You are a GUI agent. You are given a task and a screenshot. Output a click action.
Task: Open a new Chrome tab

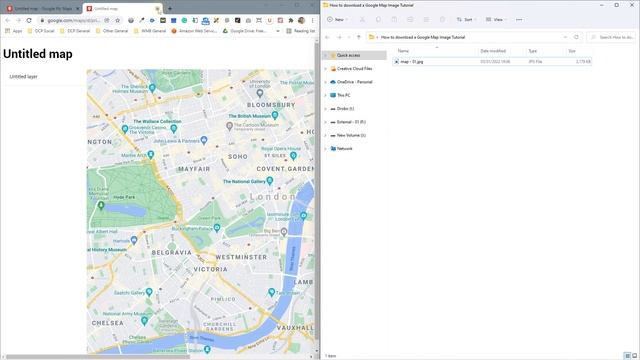[x=170, y=8]
